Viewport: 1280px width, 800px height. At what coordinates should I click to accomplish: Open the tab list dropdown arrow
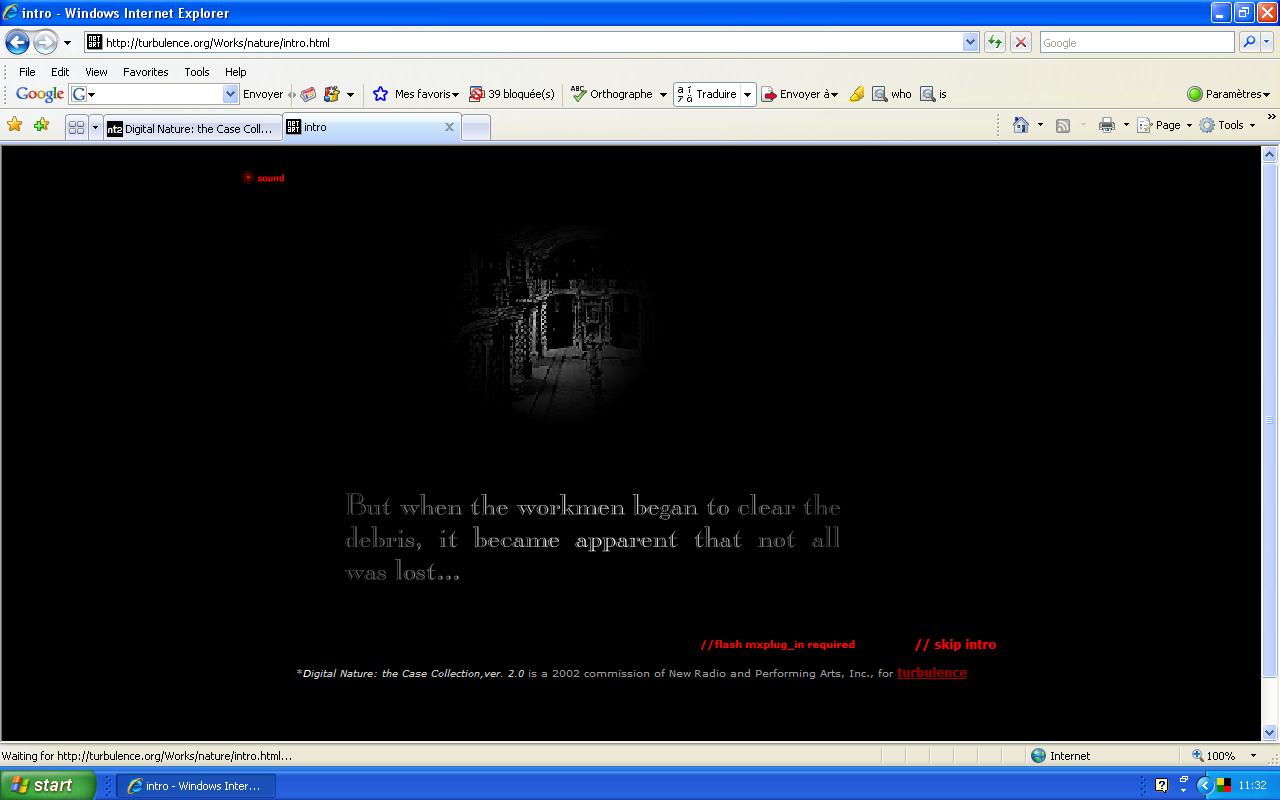tap(95, 128)
